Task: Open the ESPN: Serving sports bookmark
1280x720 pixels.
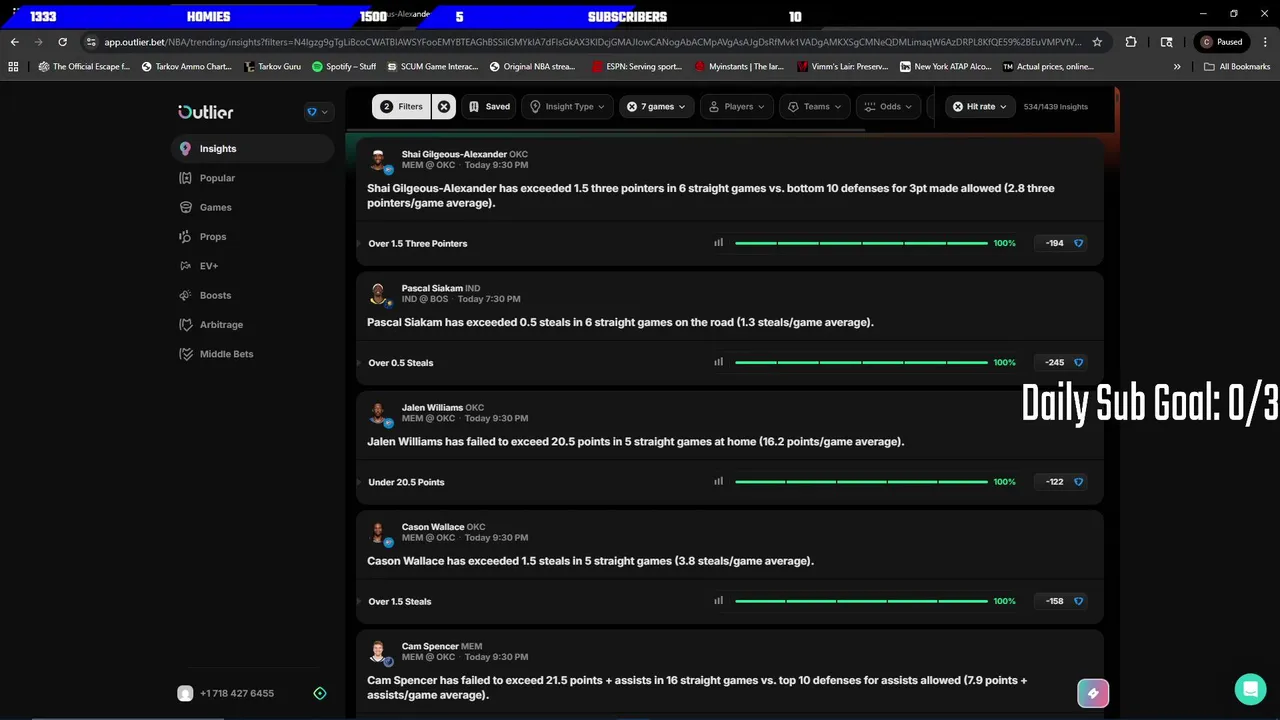Action: (x=637, y=67)
